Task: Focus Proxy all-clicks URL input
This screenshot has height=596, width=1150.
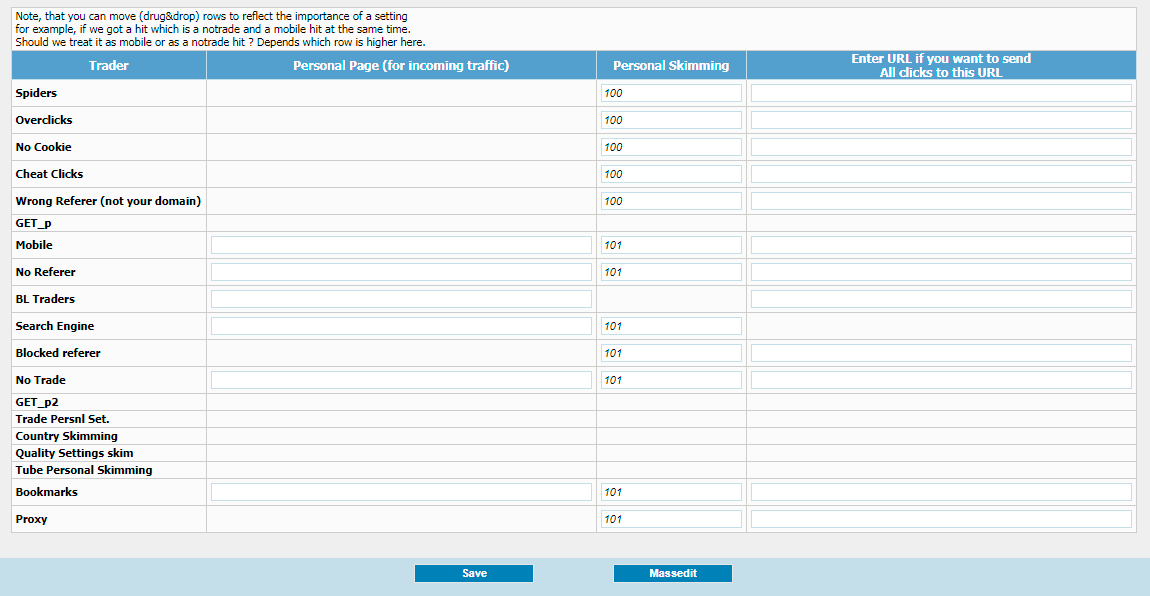Action: [941, 520]
